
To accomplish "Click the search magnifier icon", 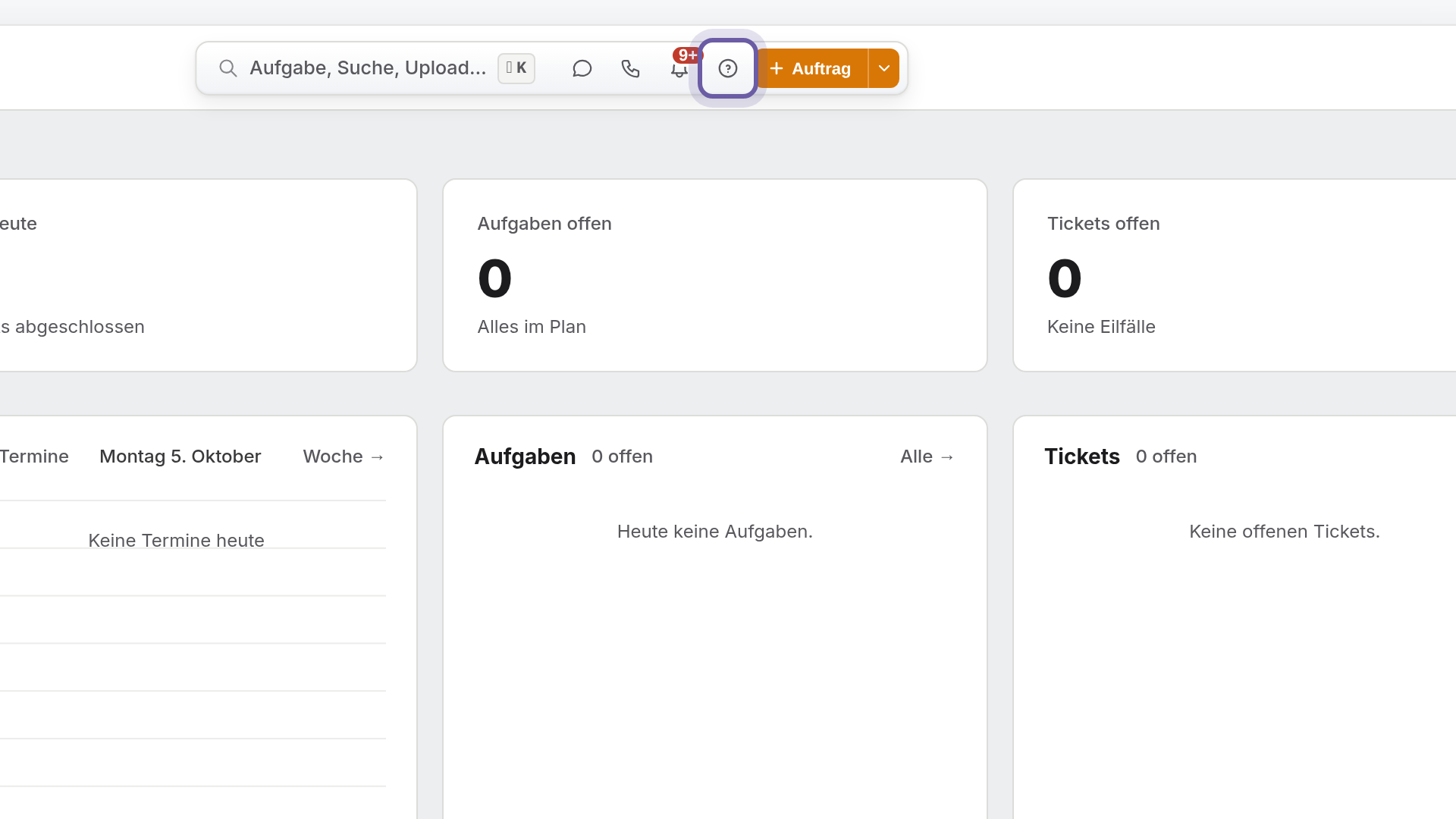I will point(227,68).
